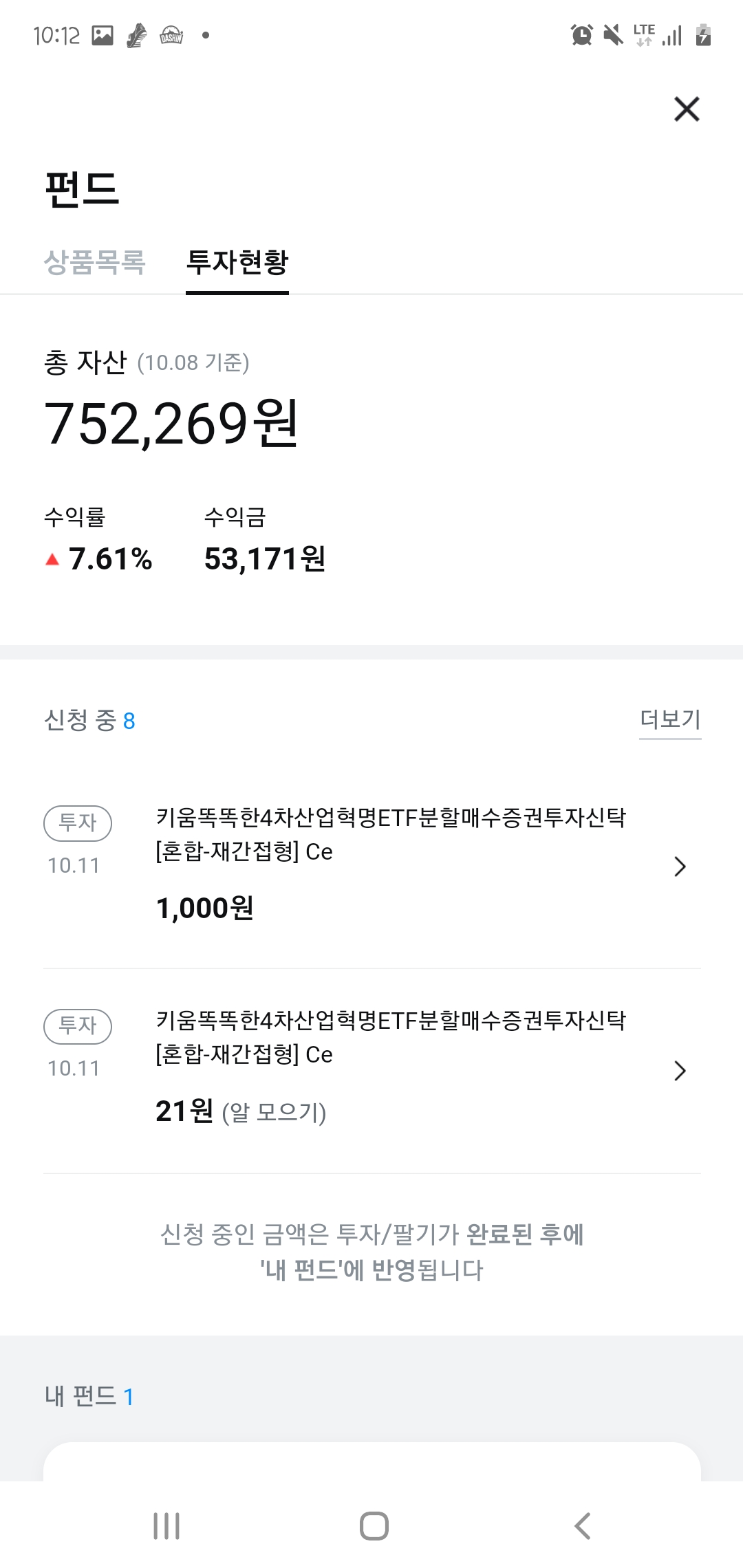The height and width of the screenshot is (1568, 743).
Task: Select the 752,269원 total asset amount
Action: point(171,424)
